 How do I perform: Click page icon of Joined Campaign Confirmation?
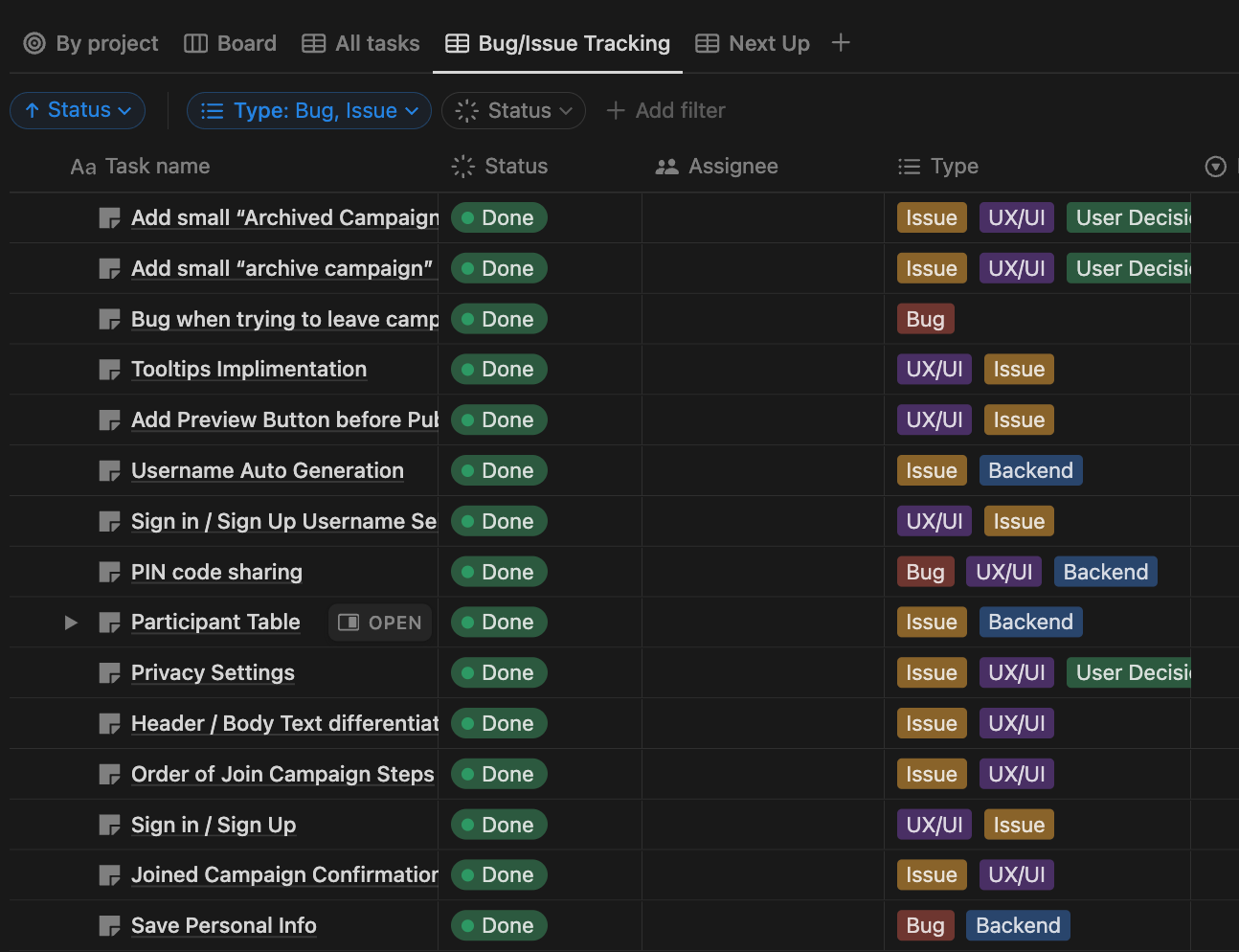109,875
